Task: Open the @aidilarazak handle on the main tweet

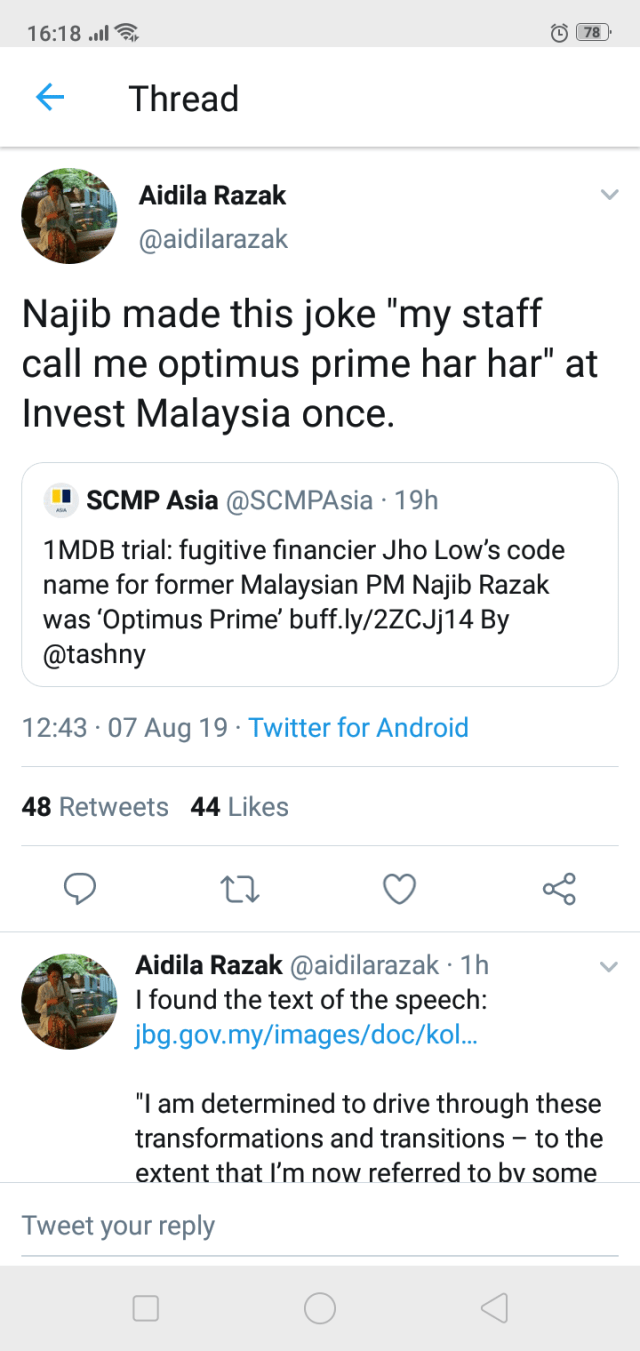Action: [213, 239]
